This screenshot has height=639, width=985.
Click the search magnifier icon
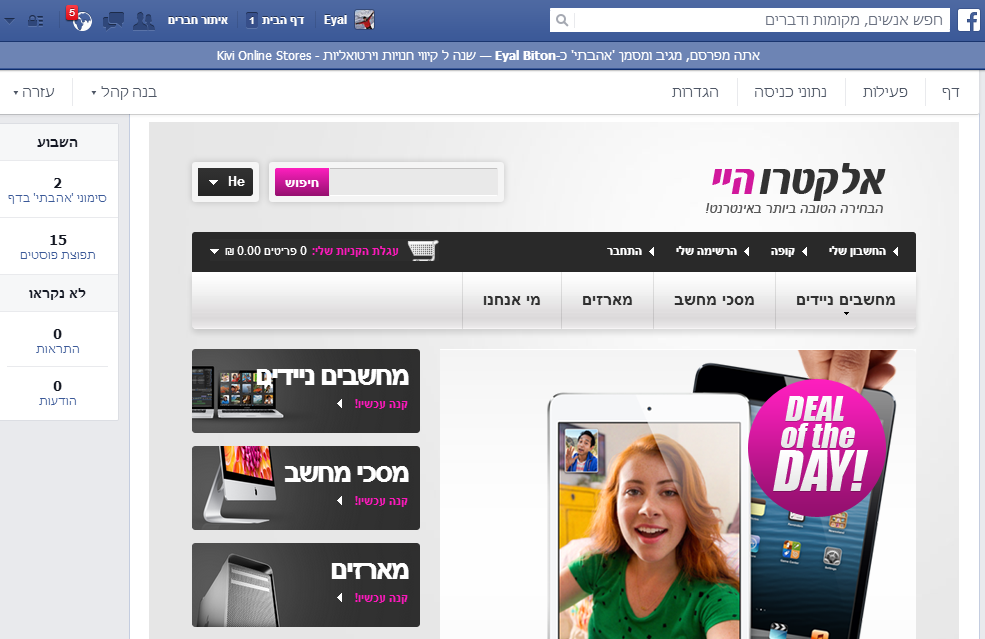562,20
